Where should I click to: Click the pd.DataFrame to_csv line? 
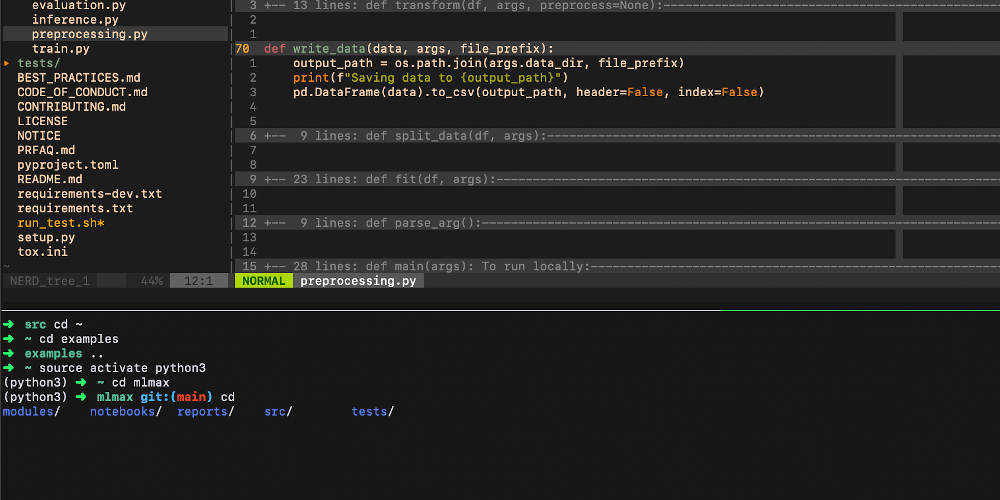[528, 92]
